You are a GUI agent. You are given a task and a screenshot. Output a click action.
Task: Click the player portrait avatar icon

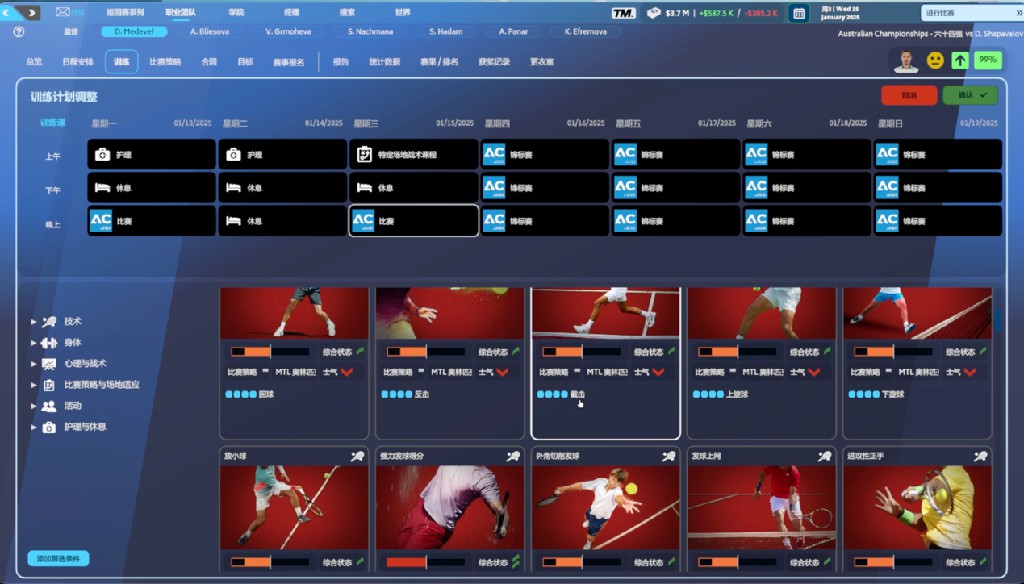[x=906, y=60]
